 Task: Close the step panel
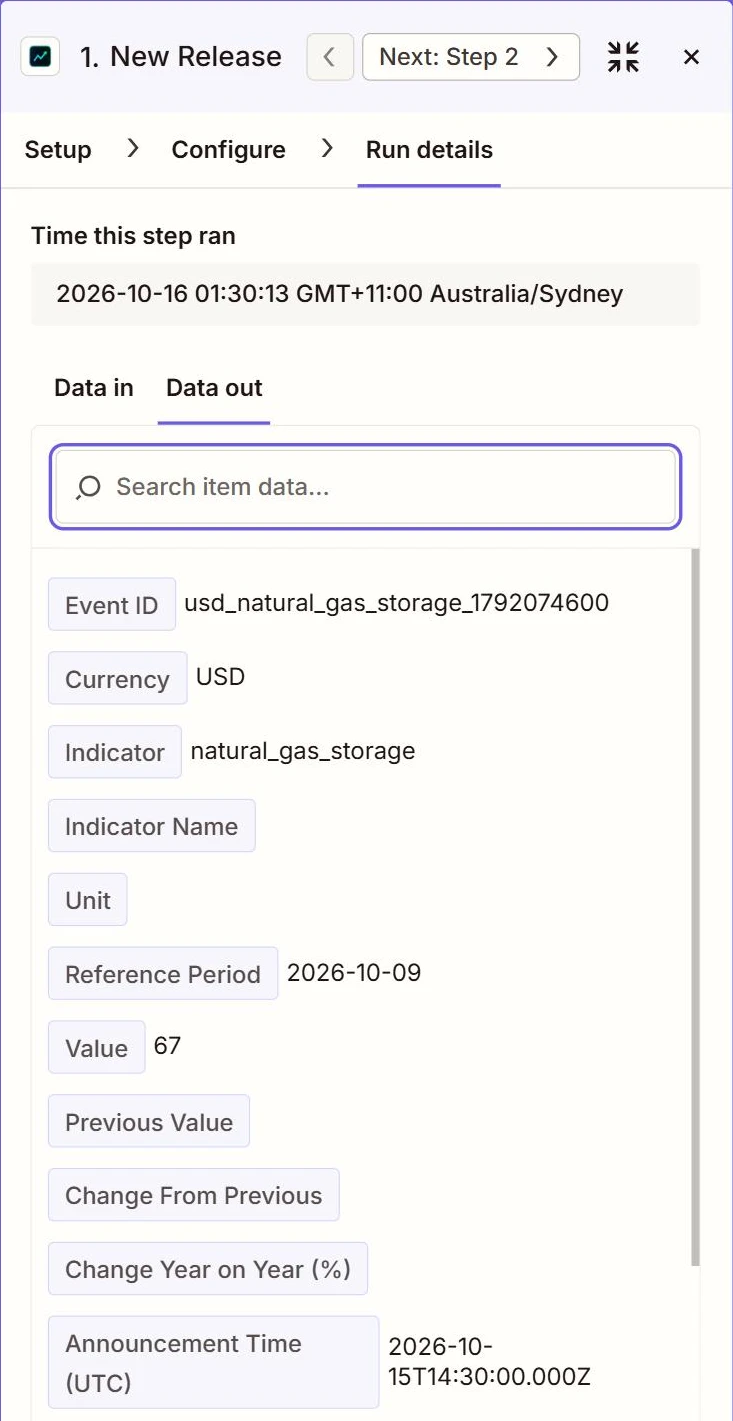(x=691, y=57)
